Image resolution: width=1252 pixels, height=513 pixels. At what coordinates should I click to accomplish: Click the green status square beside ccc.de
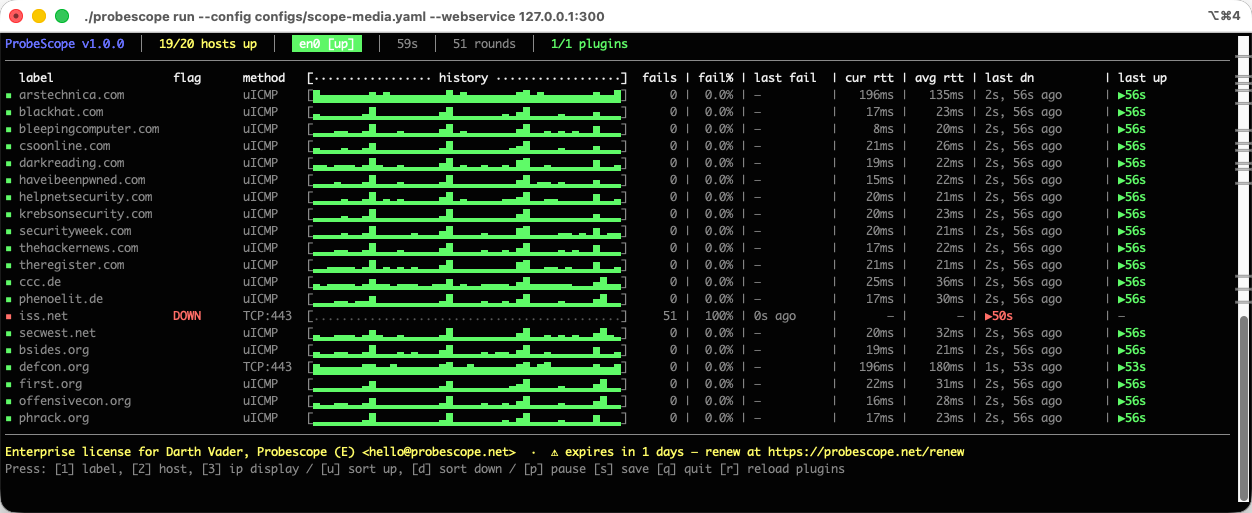9,283
